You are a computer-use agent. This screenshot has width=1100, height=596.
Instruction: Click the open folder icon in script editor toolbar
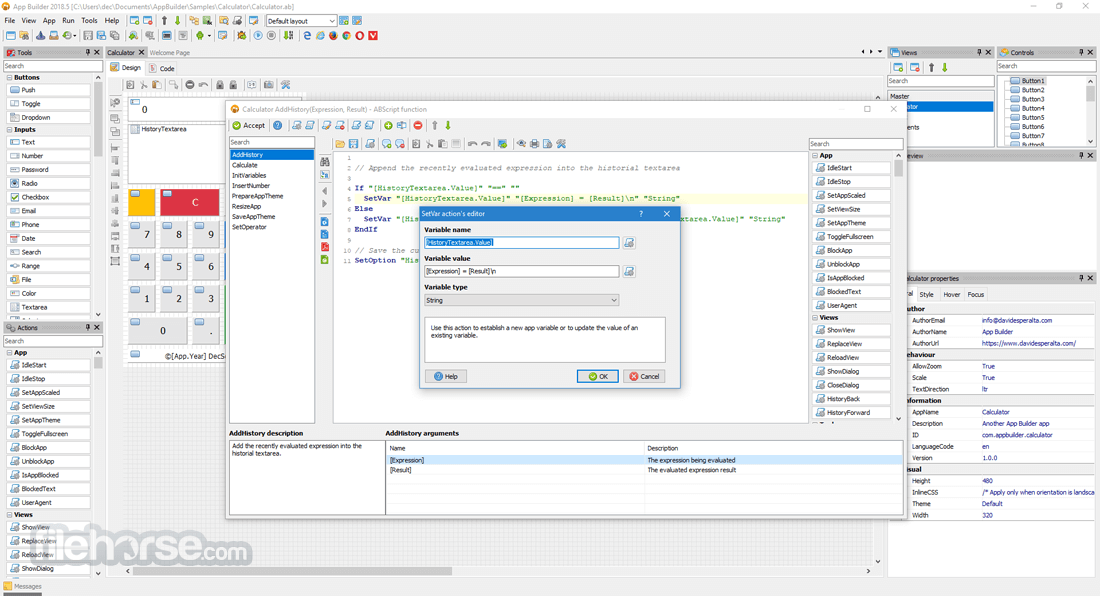(340, 144)
